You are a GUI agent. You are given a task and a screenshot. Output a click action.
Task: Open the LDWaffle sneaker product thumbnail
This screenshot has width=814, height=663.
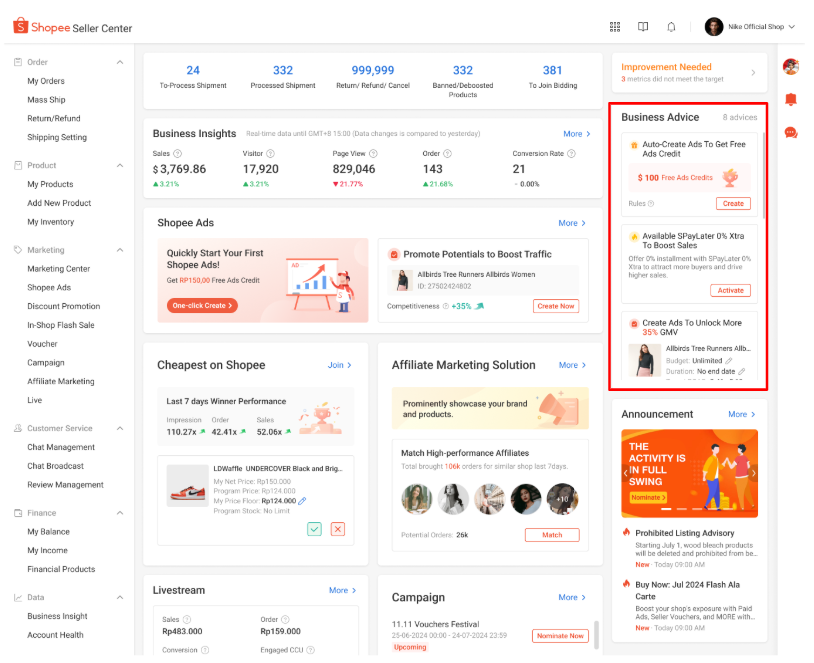(x=187, y=486)
